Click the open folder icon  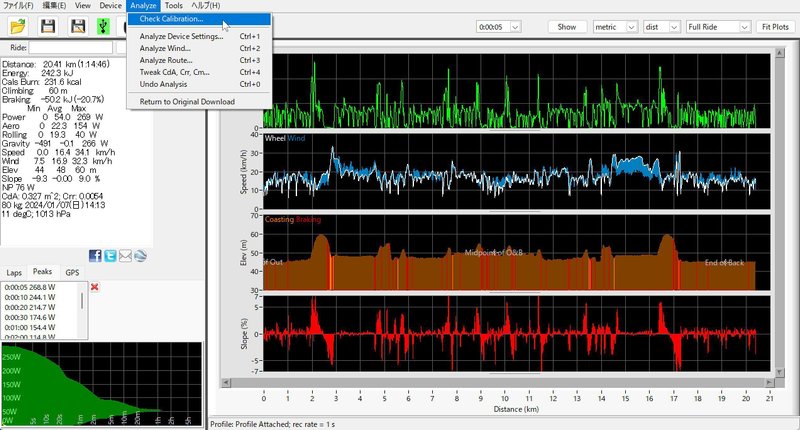pyautogui.click(x=18, y=26)
